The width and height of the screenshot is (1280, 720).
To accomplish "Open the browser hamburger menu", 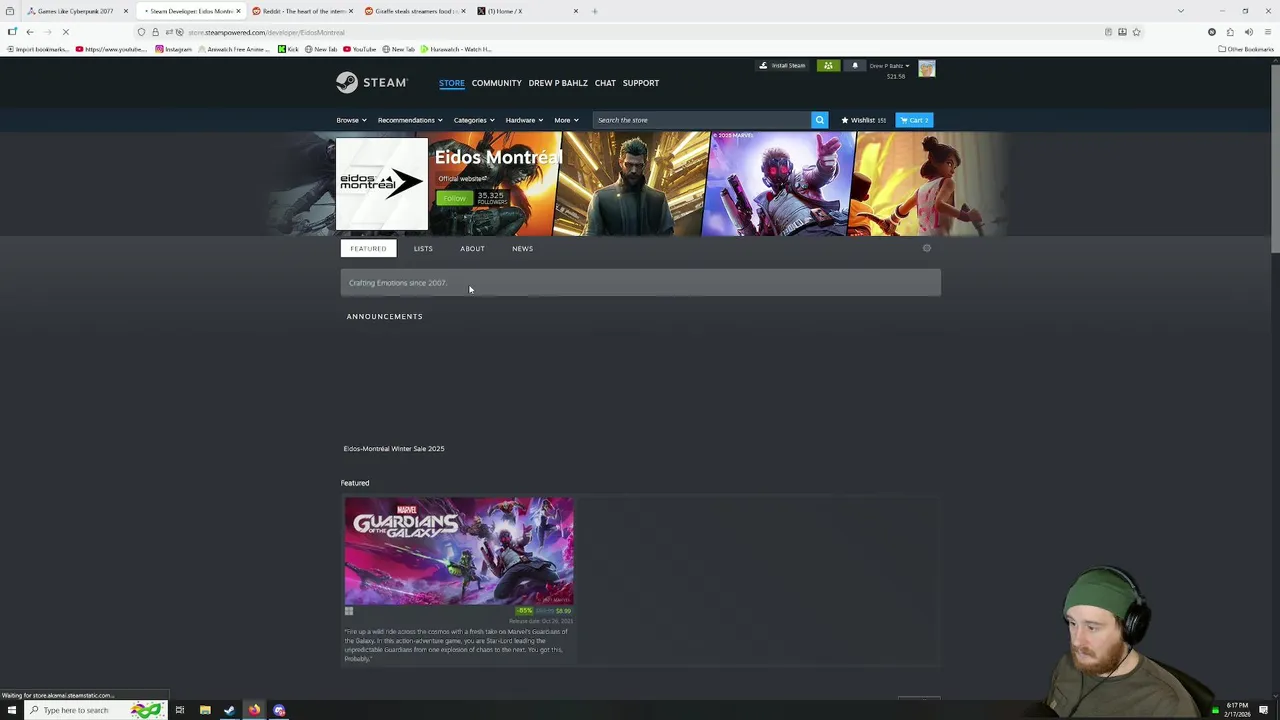I will (1267, 32).
